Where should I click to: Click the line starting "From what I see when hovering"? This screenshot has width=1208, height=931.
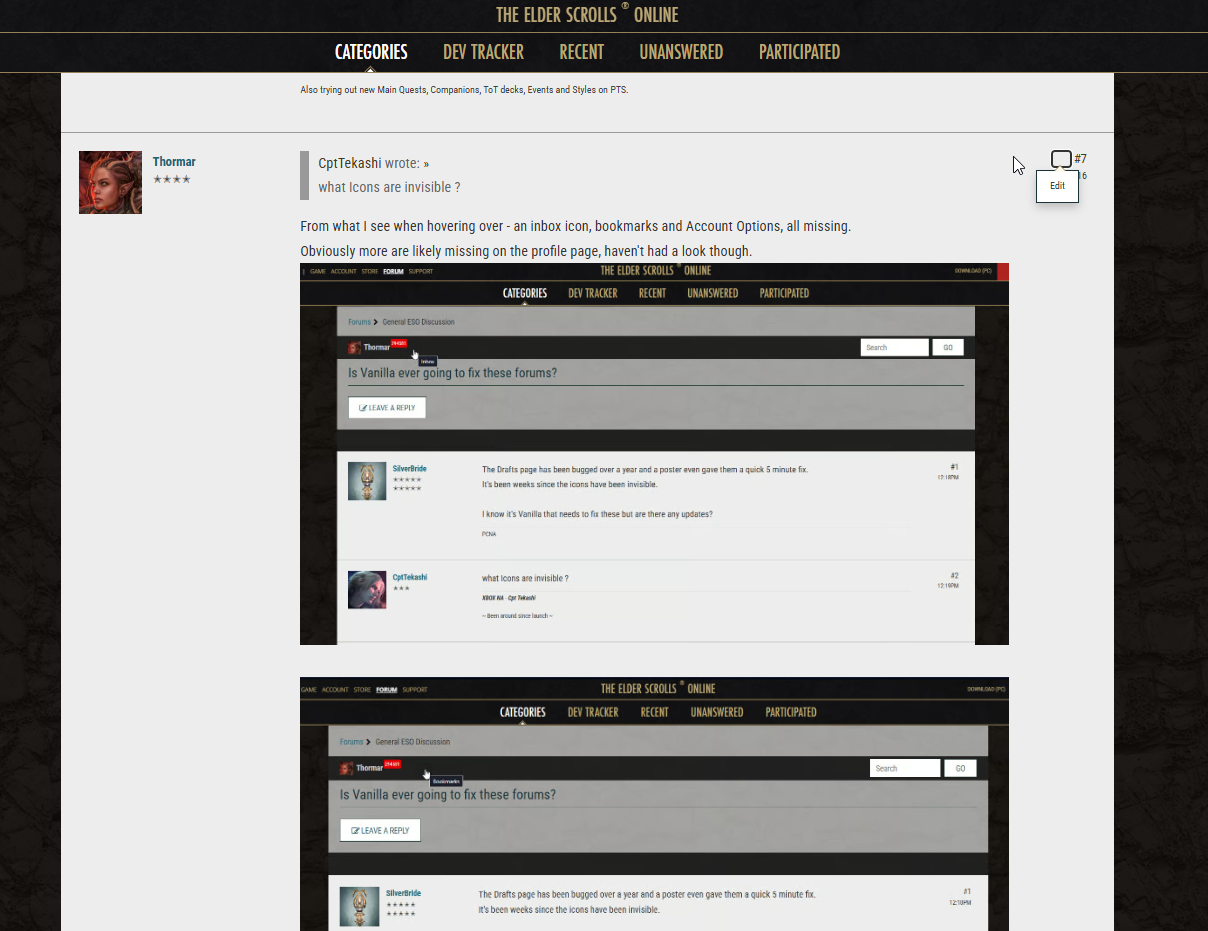tap(575, 227)
